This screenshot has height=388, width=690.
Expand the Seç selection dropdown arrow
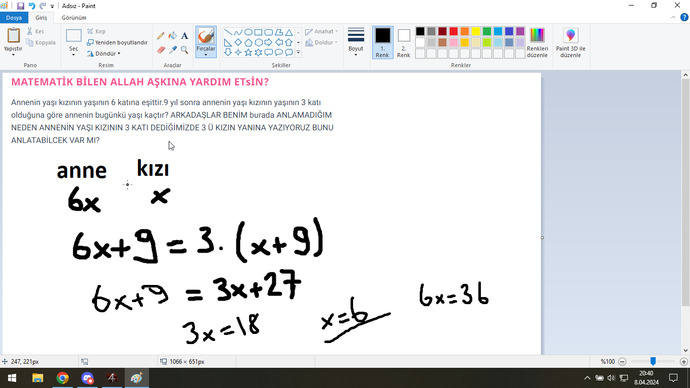click(x=73, y=55)
